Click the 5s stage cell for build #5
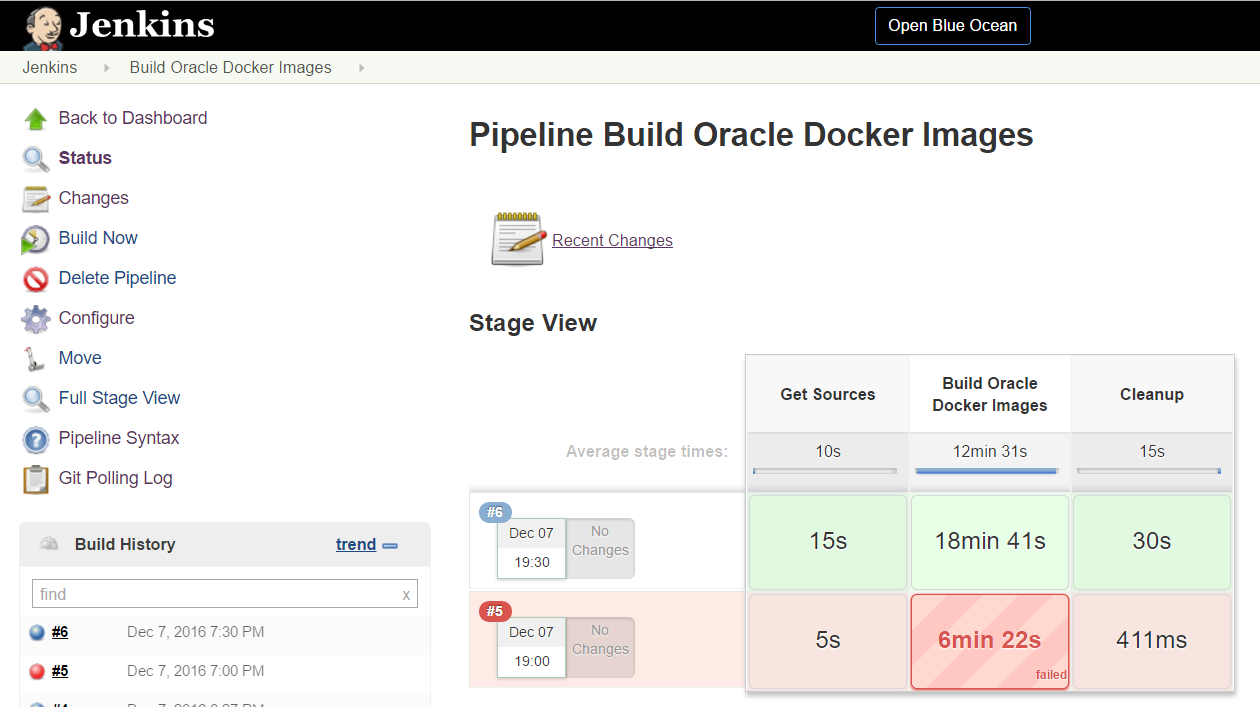The image size is (1260, 707). point(828,641)
